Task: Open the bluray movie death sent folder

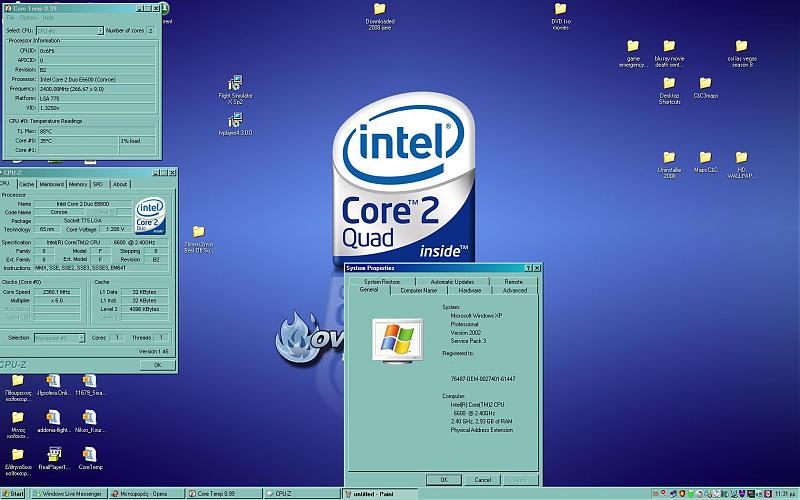Action: pos(669,54)
